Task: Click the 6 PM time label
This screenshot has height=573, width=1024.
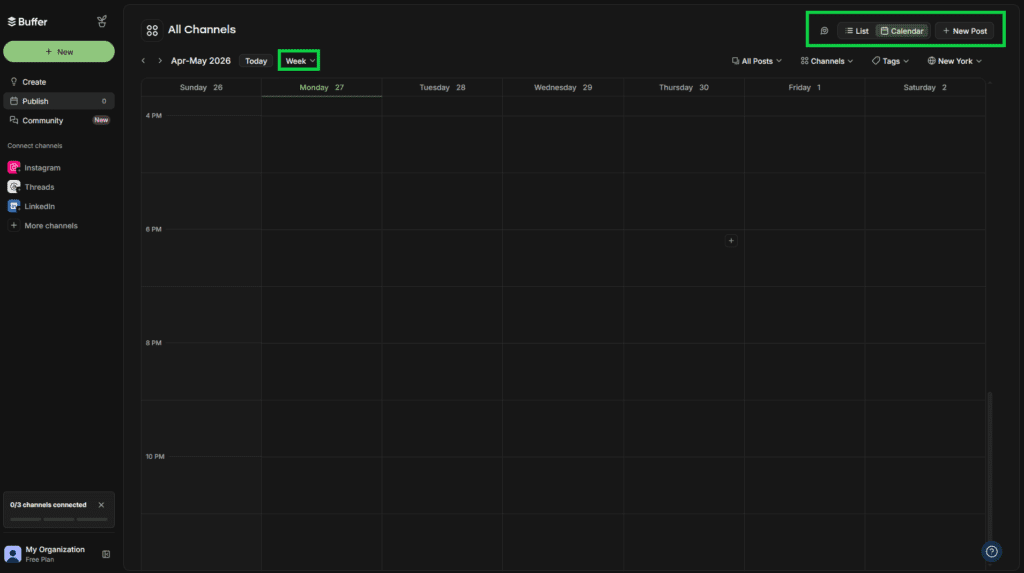Action: pyautogui.click(x=153, y=229)
